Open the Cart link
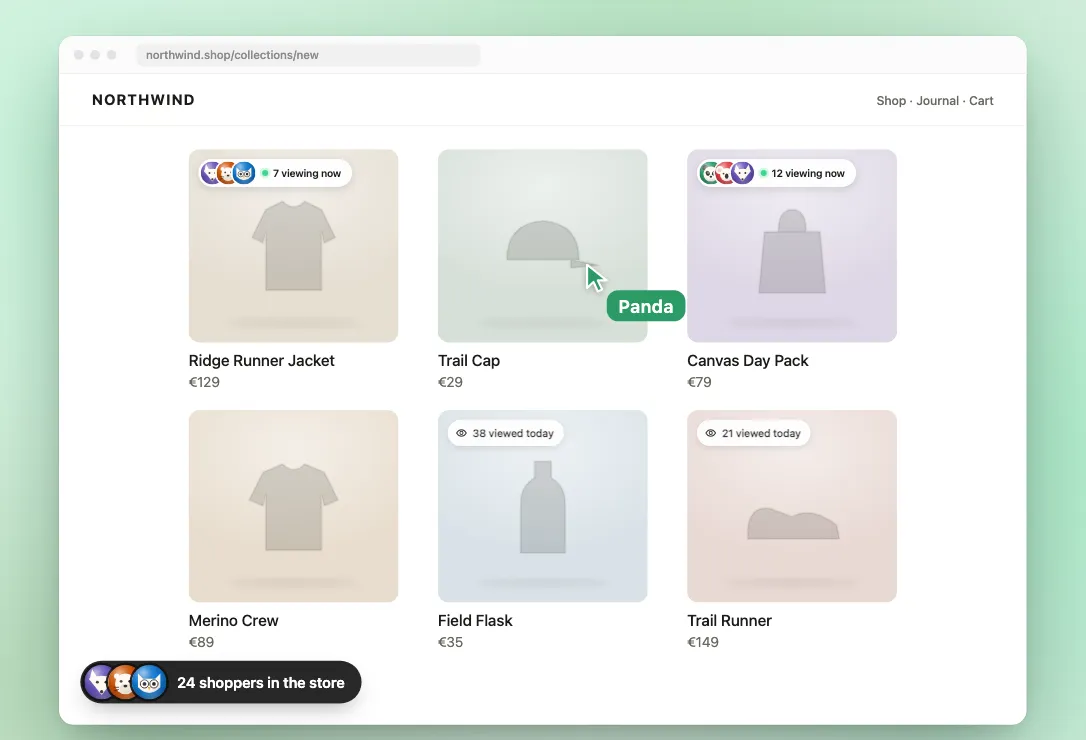The height and width of the screenshot is (740, 1086). point(981,100)
